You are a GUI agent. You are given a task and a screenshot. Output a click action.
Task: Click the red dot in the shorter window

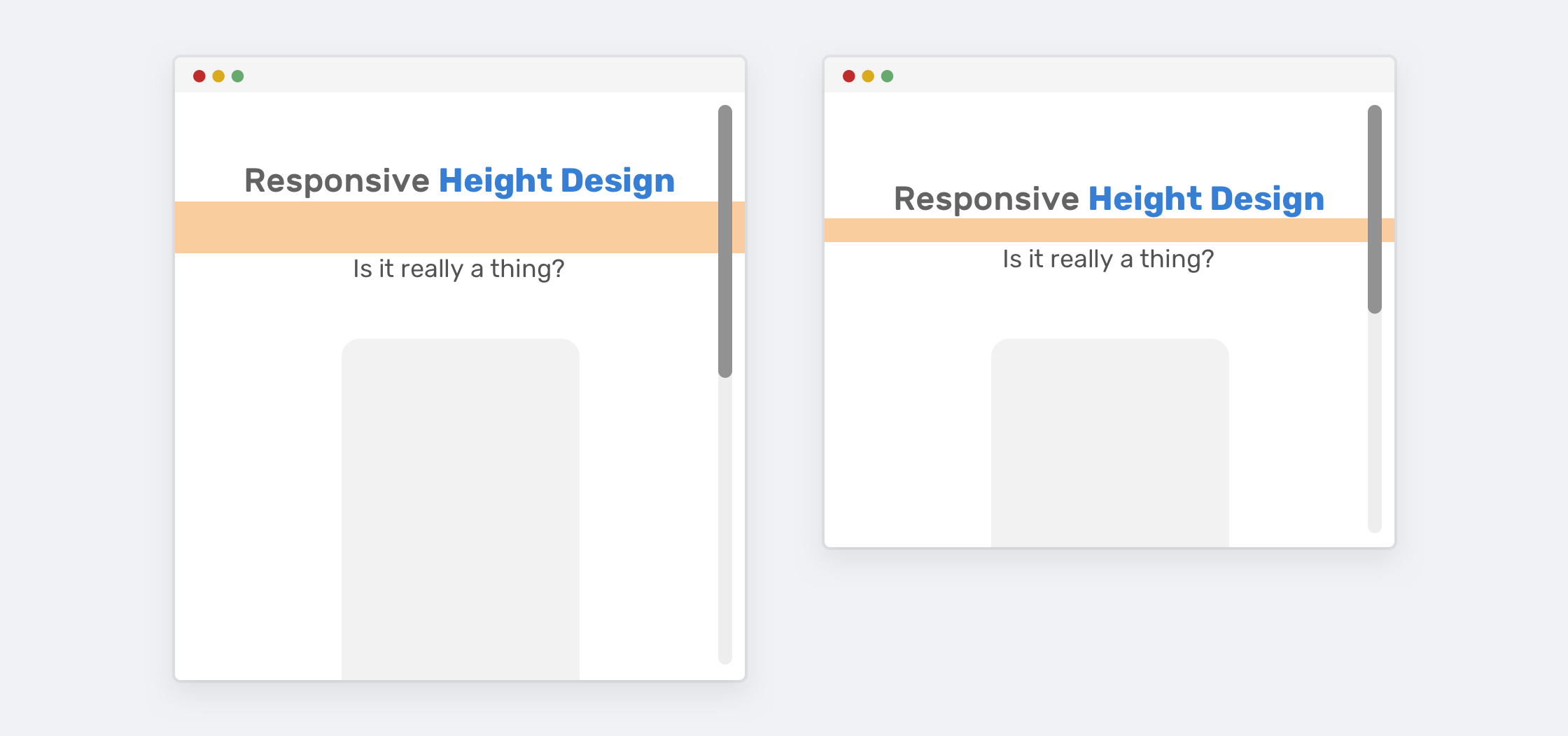(848, 76)
